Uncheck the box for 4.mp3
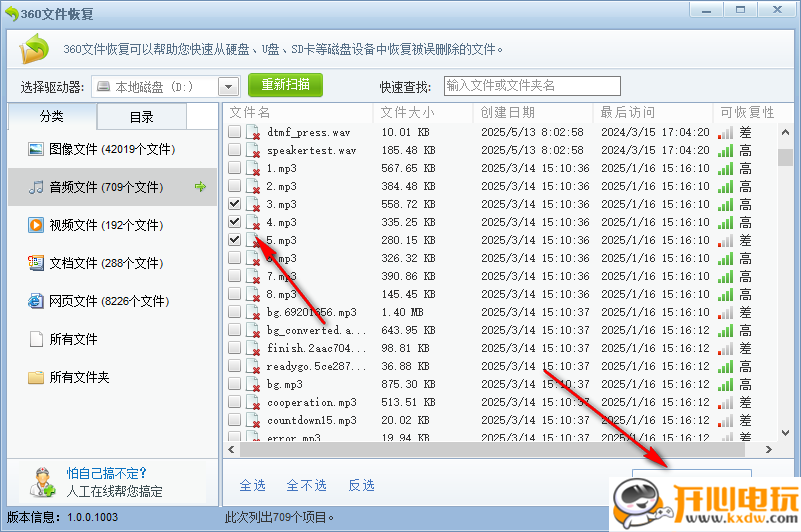The height and width of the screenshot is (532, 801). [x=234, y=222]
